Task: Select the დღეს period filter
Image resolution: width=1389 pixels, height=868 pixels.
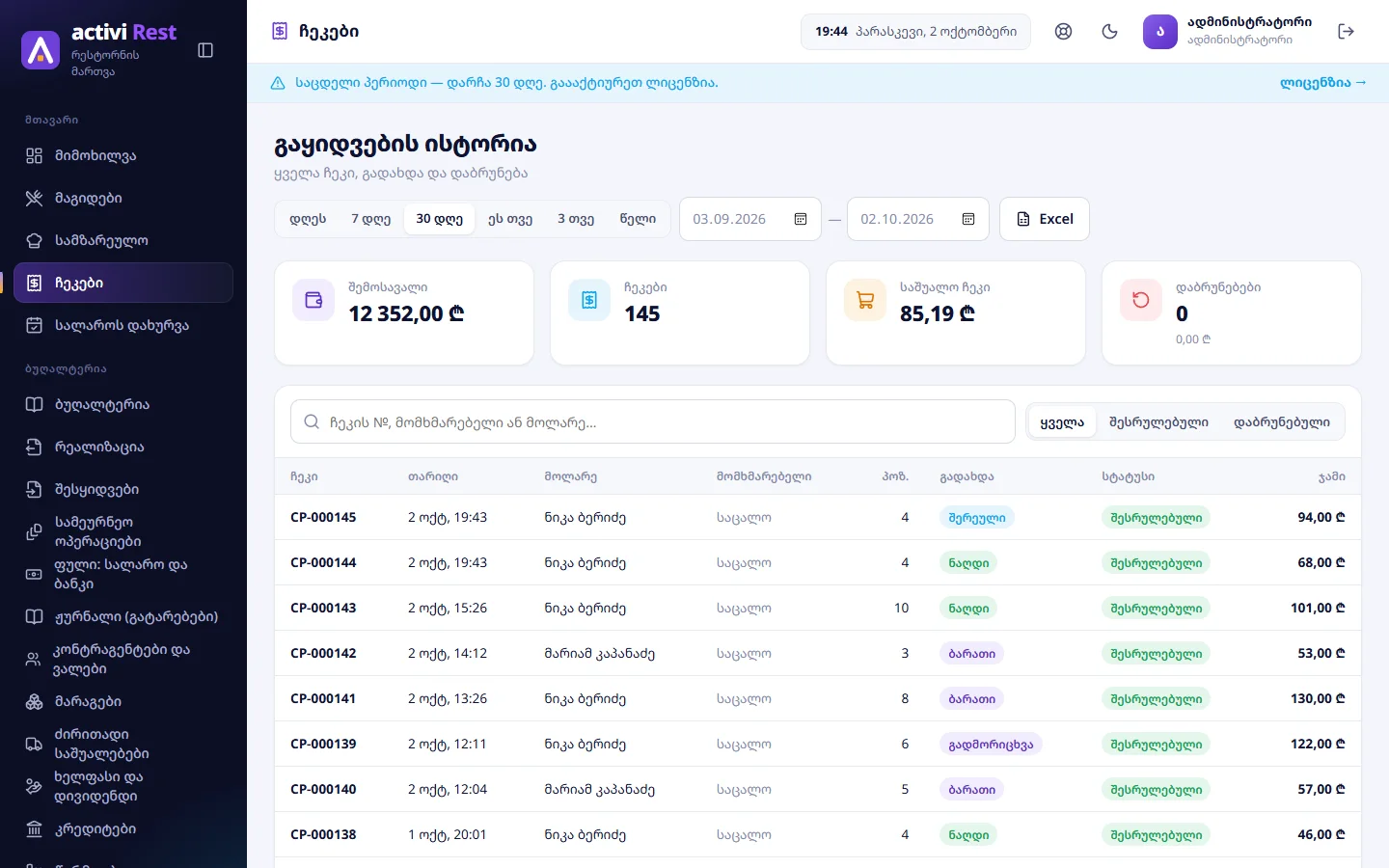Action: [x=308, y=219]
